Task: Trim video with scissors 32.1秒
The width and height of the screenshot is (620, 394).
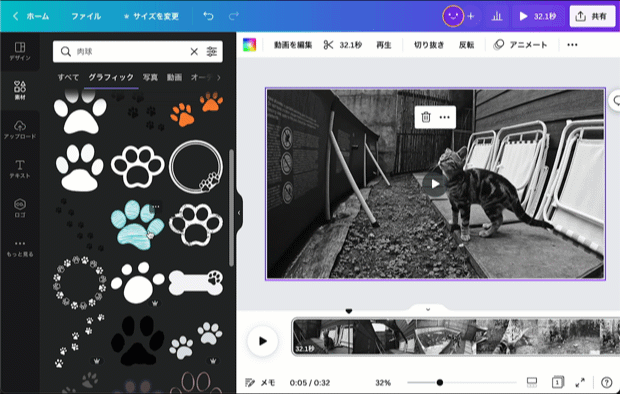Action: pos(342,45)
